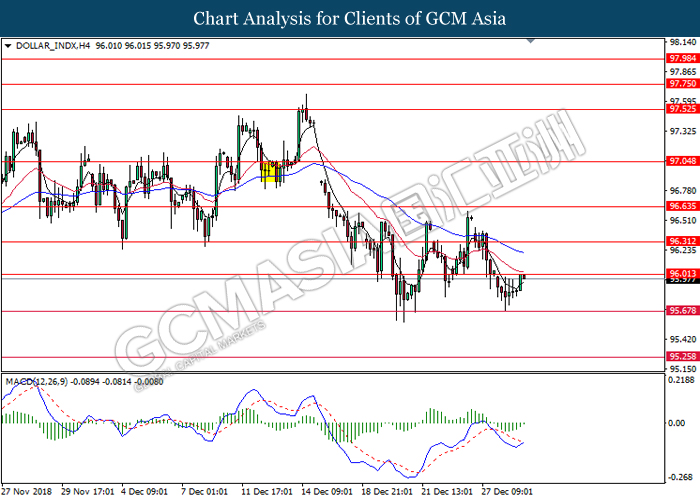Select the 97.750 price level label
Image resolution: width=700 pixels, height=500 pixels.
683,84
